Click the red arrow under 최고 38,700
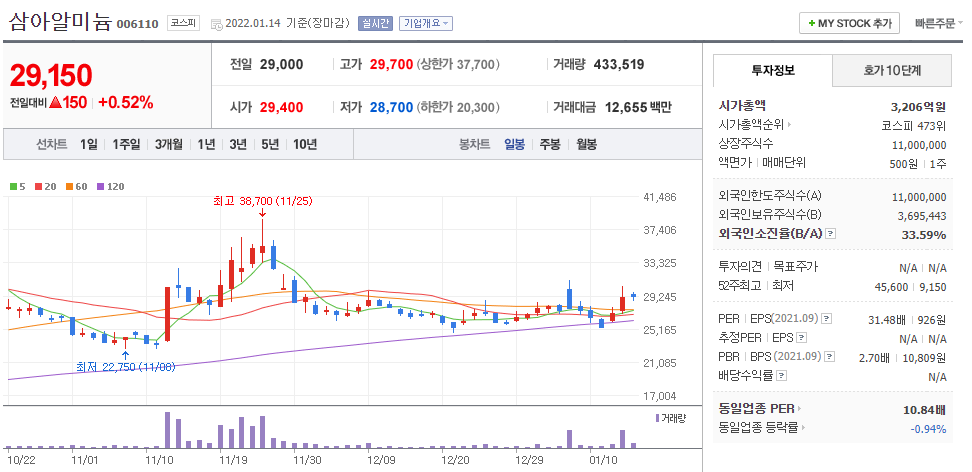This screenshot has height=472, width=972. click(x=262, y=213)
